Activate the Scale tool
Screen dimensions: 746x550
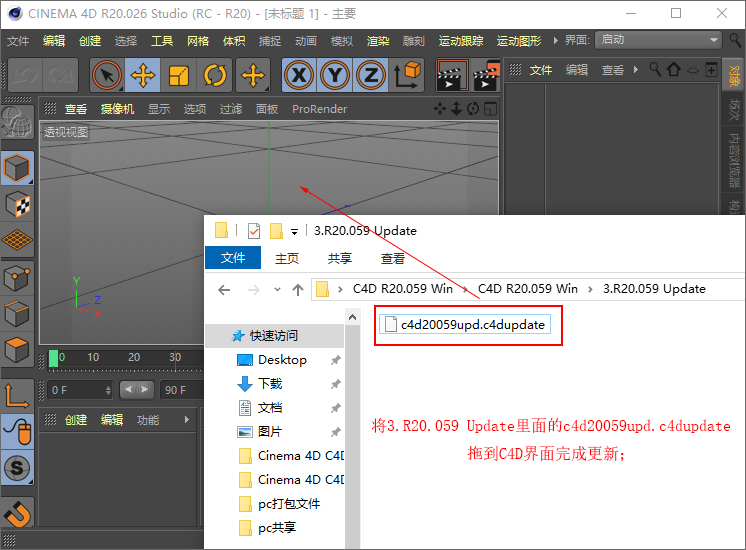click(178, 75)
